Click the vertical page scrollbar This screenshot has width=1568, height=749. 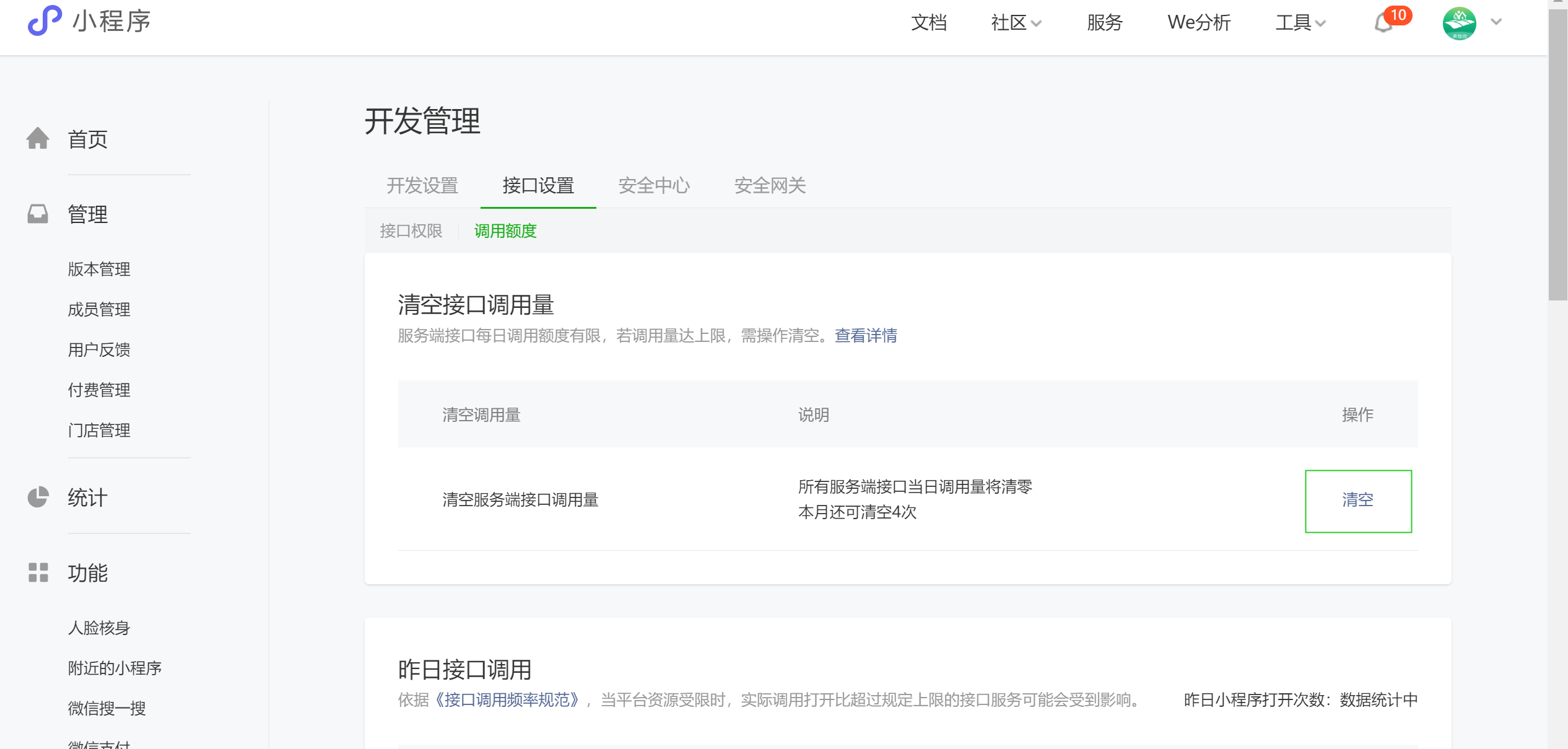(1557, 155)
